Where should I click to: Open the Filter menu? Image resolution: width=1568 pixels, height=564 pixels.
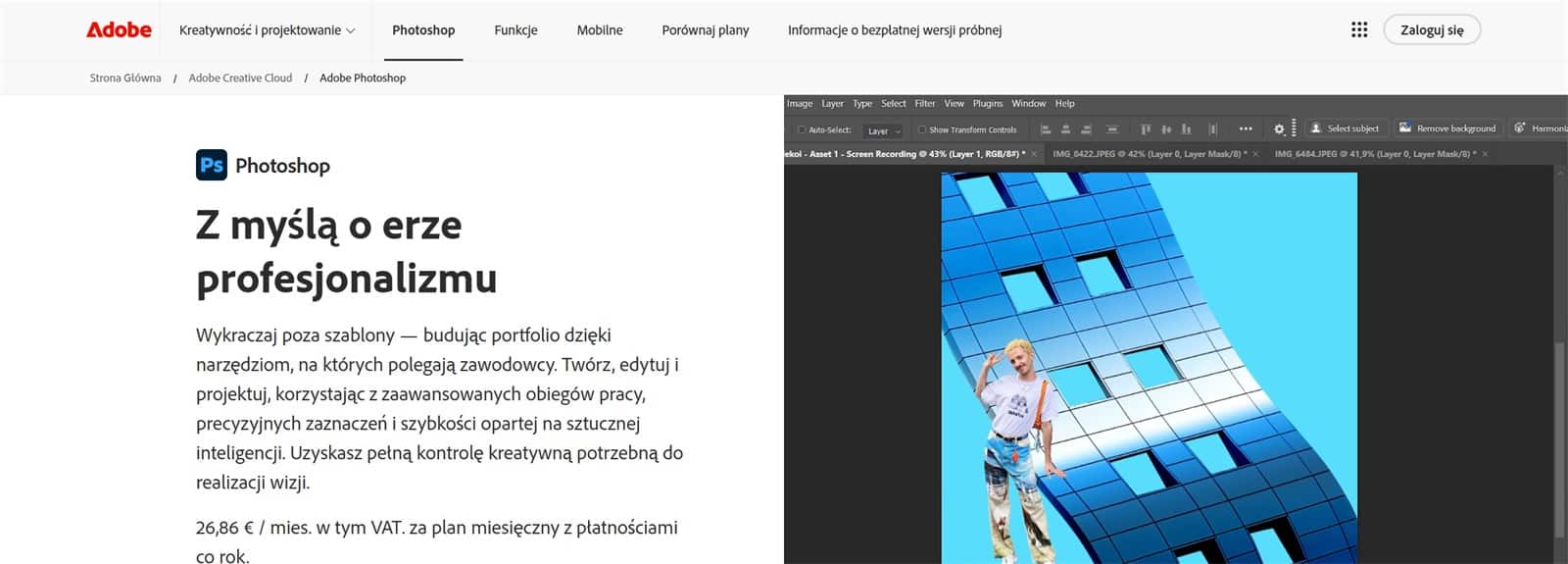click(x=925, y=103)
